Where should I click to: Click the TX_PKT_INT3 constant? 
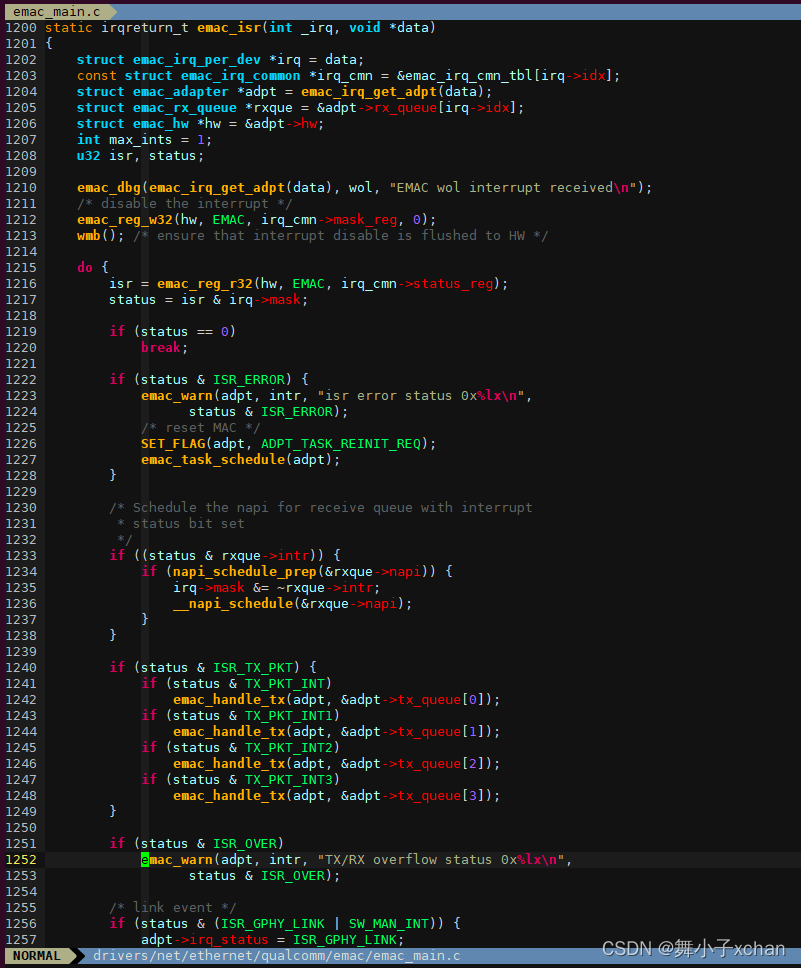289,780
